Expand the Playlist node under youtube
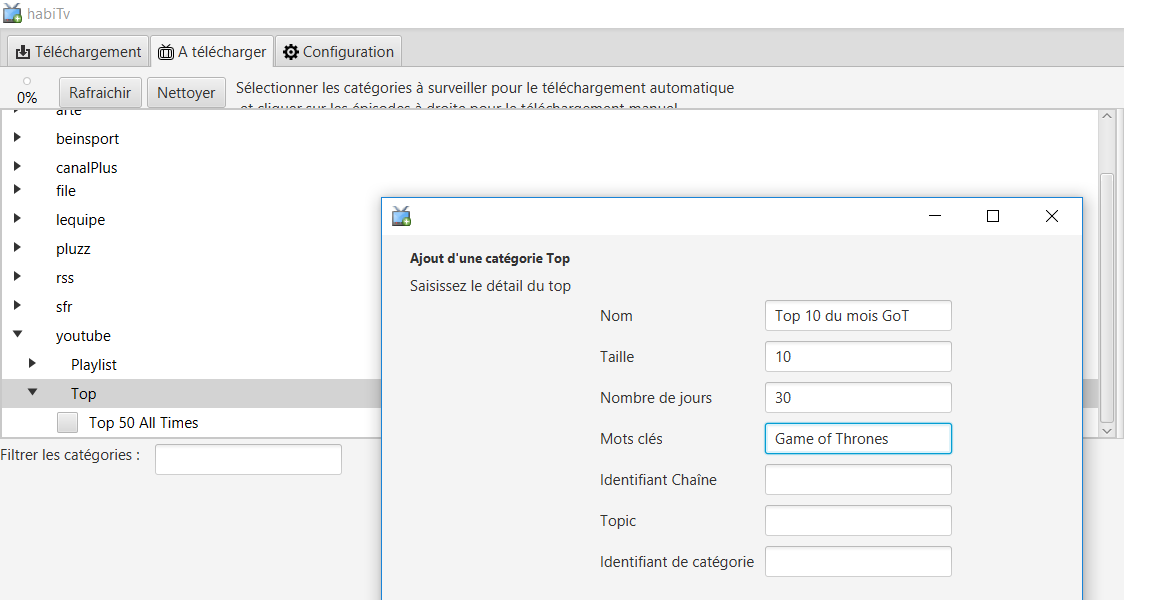This screenshot has height=600, width=1152. 33,364
